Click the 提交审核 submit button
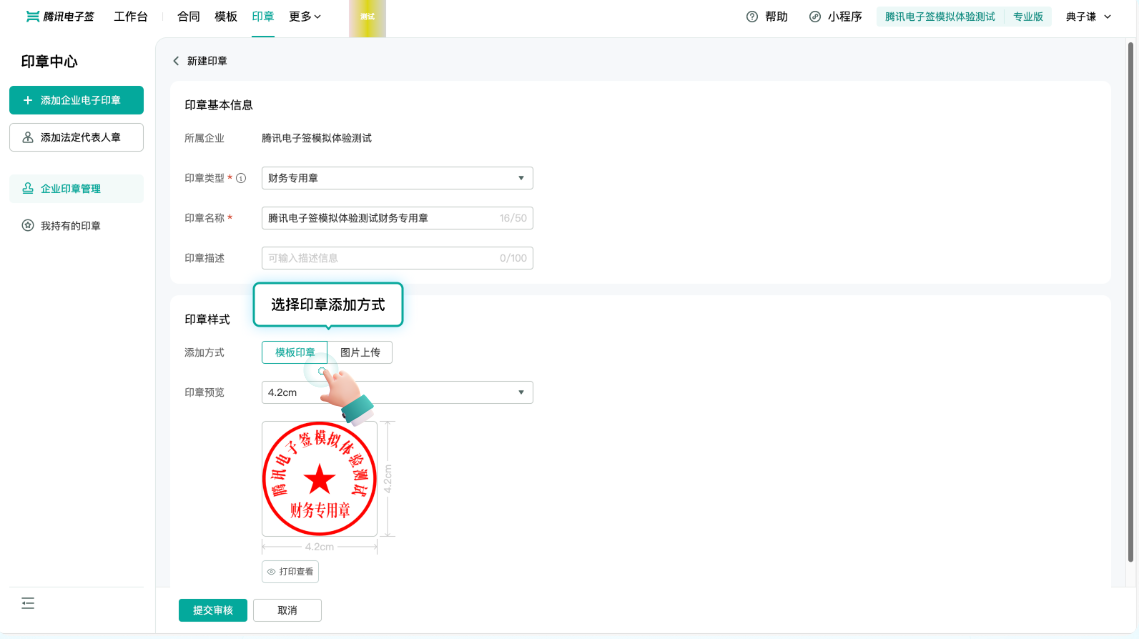 coord(212,610)
